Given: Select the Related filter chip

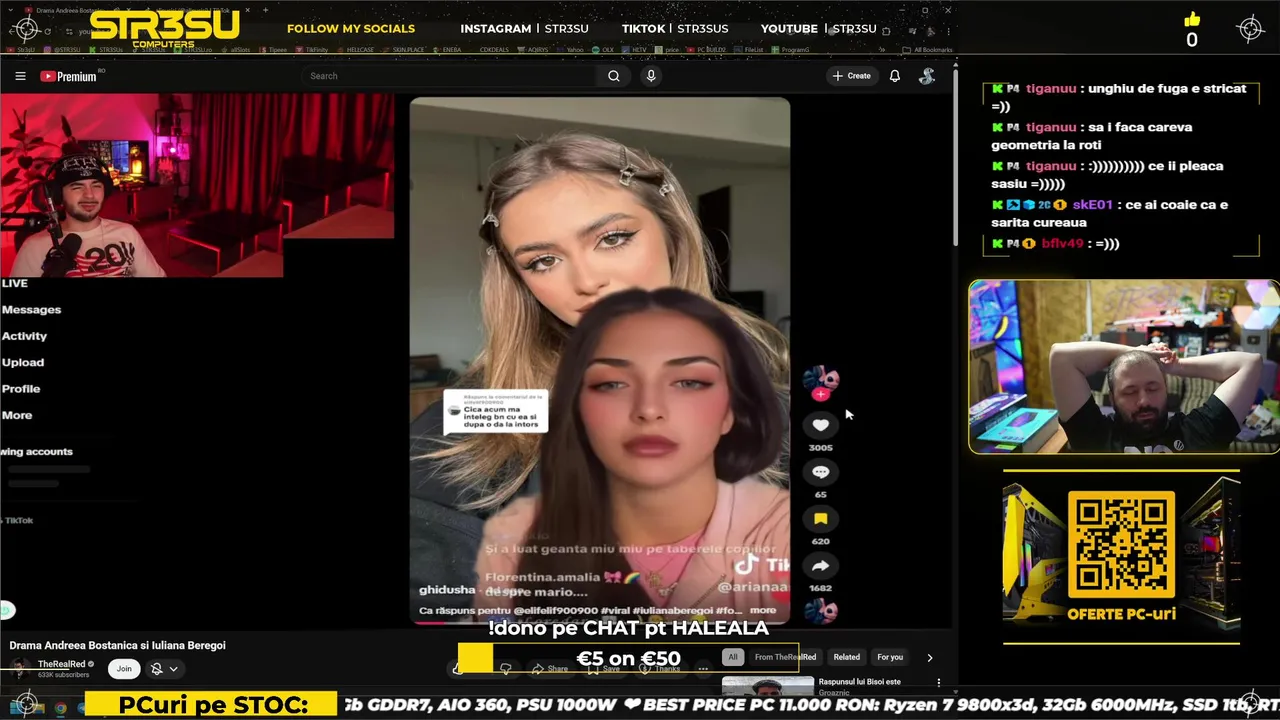Looking at the screenshot, I should (x=847, y=657).
